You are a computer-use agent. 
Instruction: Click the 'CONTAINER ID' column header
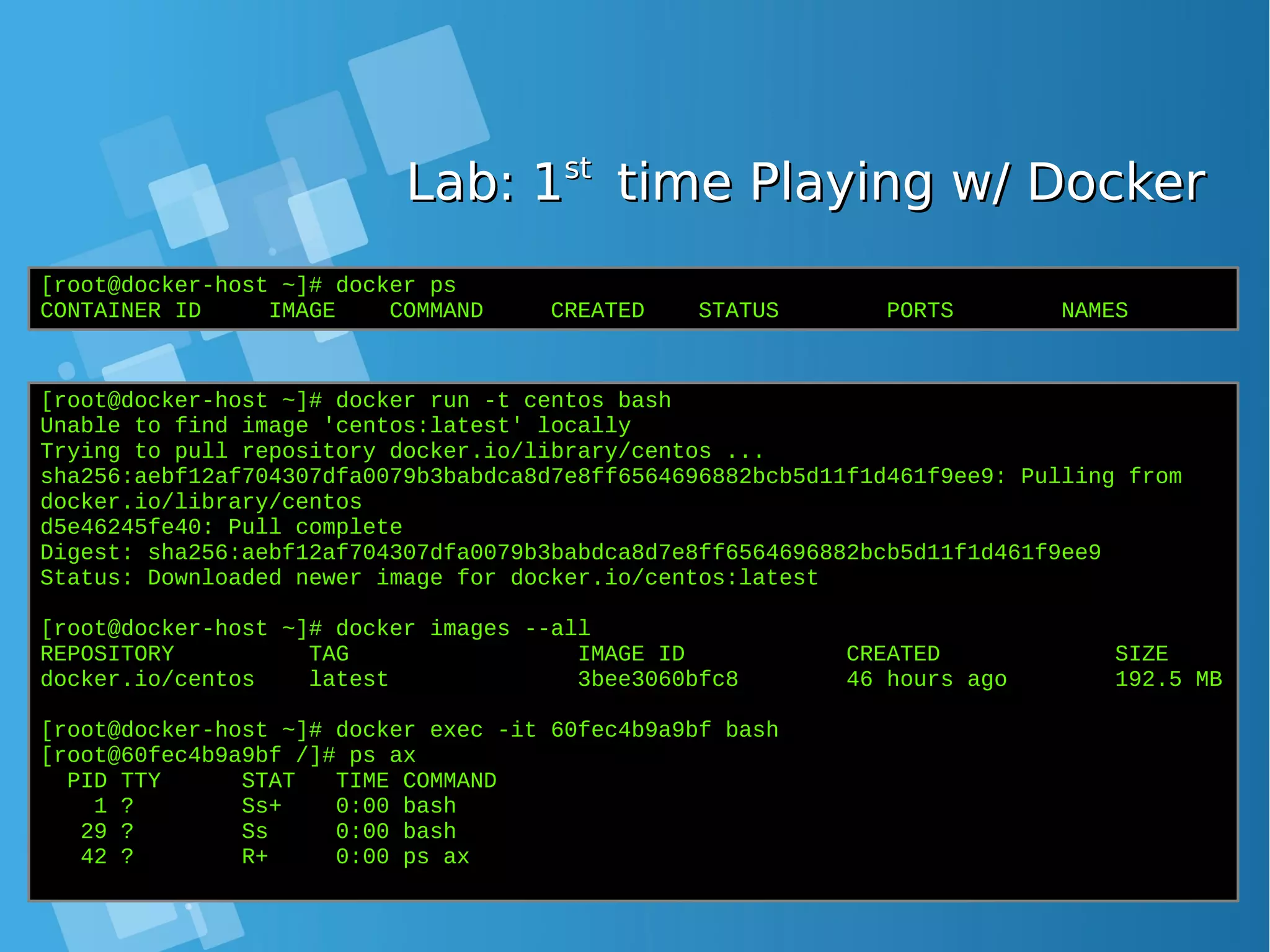click(x=121, y=310)
